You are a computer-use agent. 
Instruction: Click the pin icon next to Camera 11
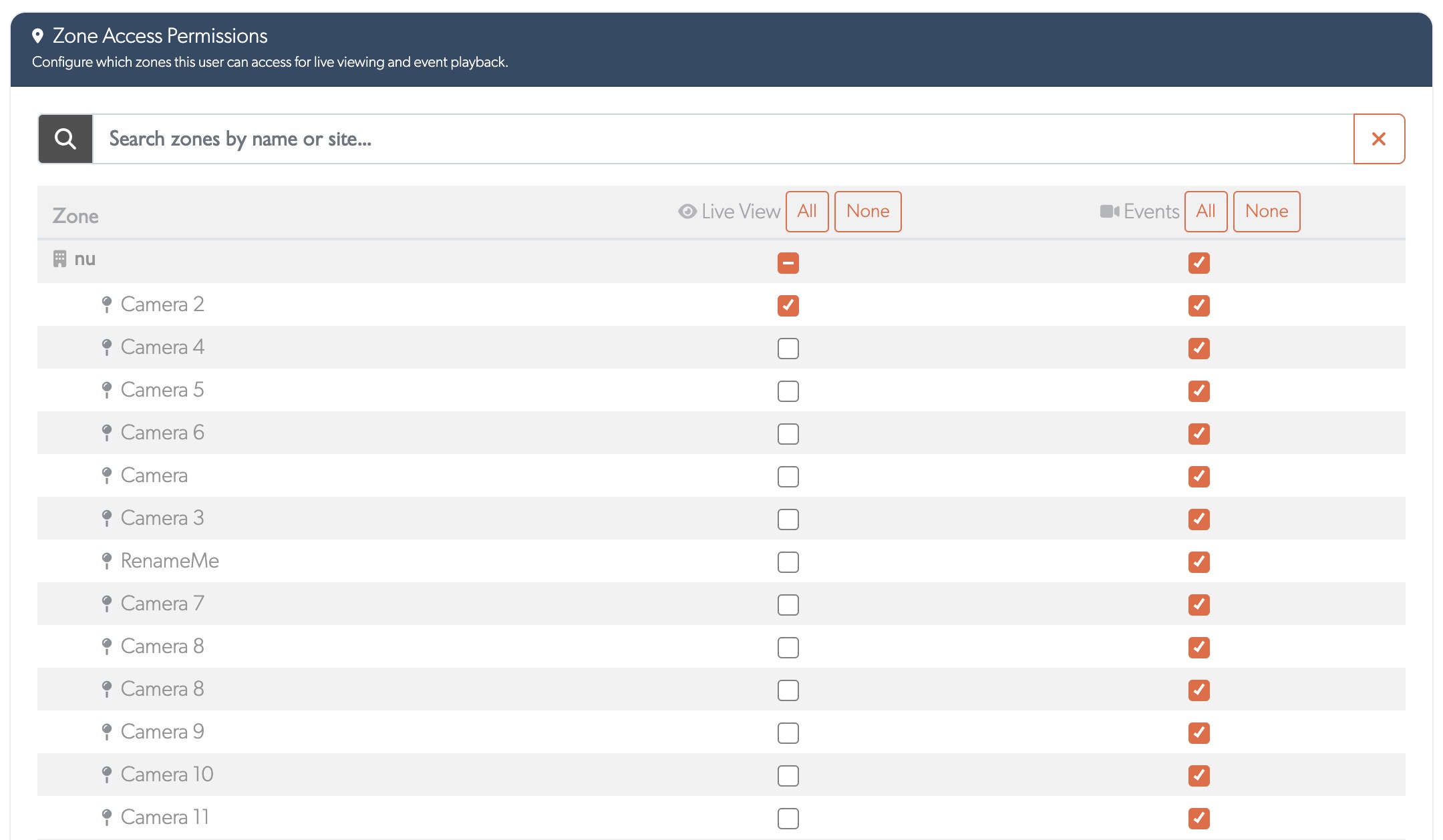pos(108,817)
